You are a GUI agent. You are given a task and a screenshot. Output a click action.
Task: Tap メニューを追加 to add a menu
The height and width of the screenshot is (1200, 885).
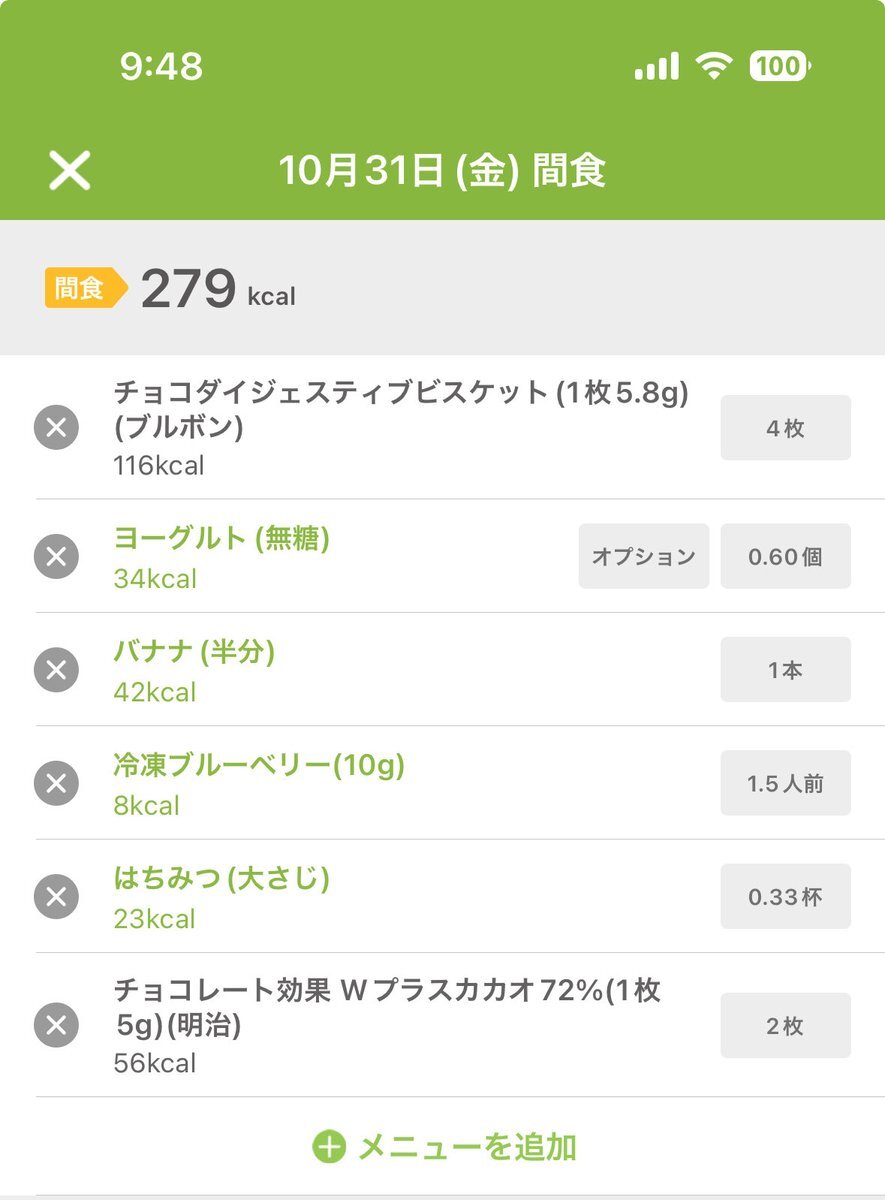click(x=466, y=1146)
